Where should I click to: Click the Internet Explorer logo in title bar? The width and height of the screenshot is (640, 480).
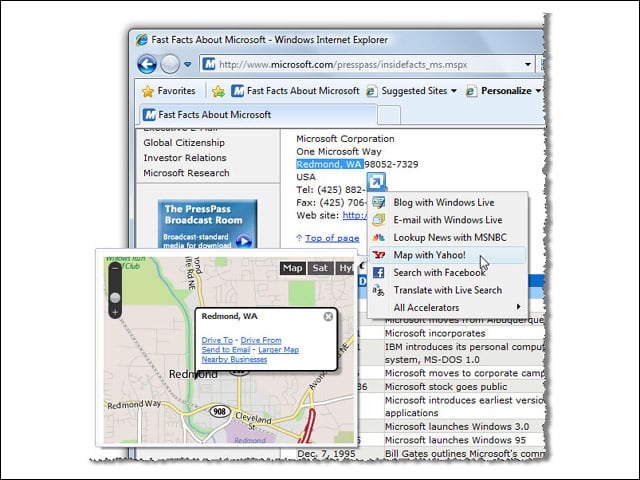142,40
